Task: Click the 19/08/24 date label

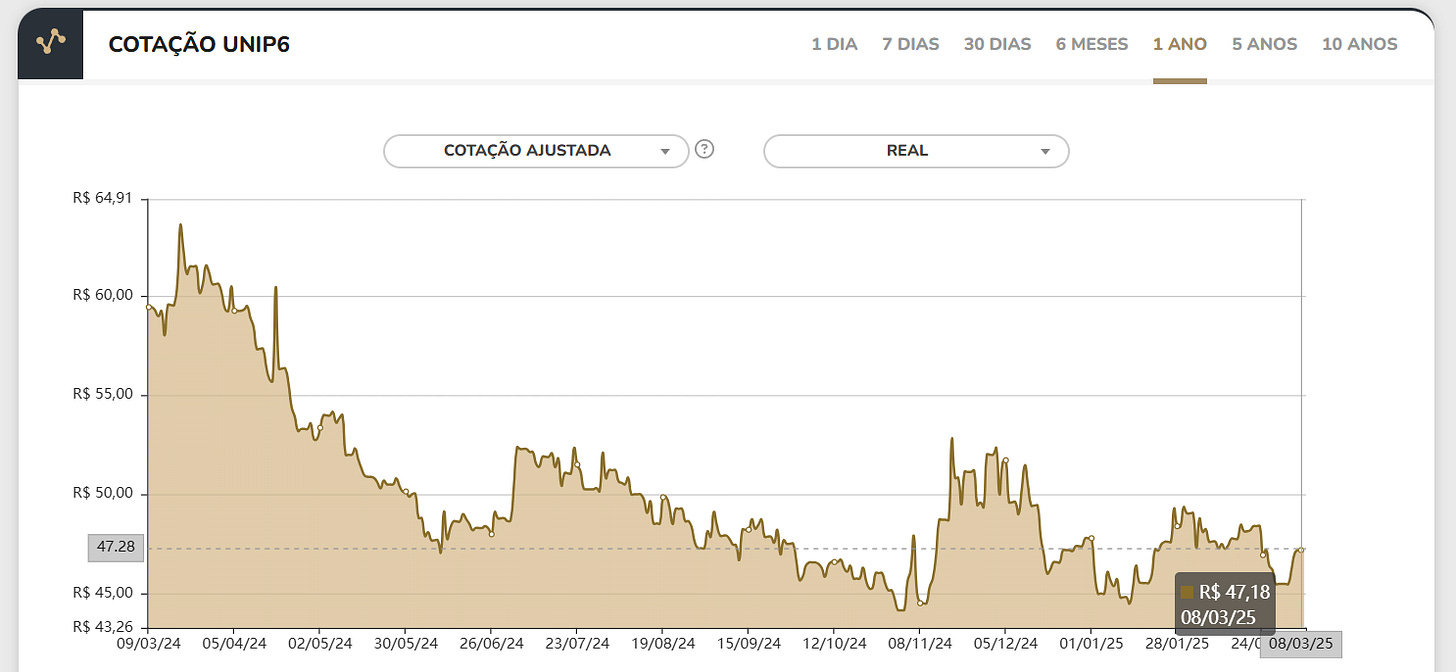Action: tap(663, 644)
